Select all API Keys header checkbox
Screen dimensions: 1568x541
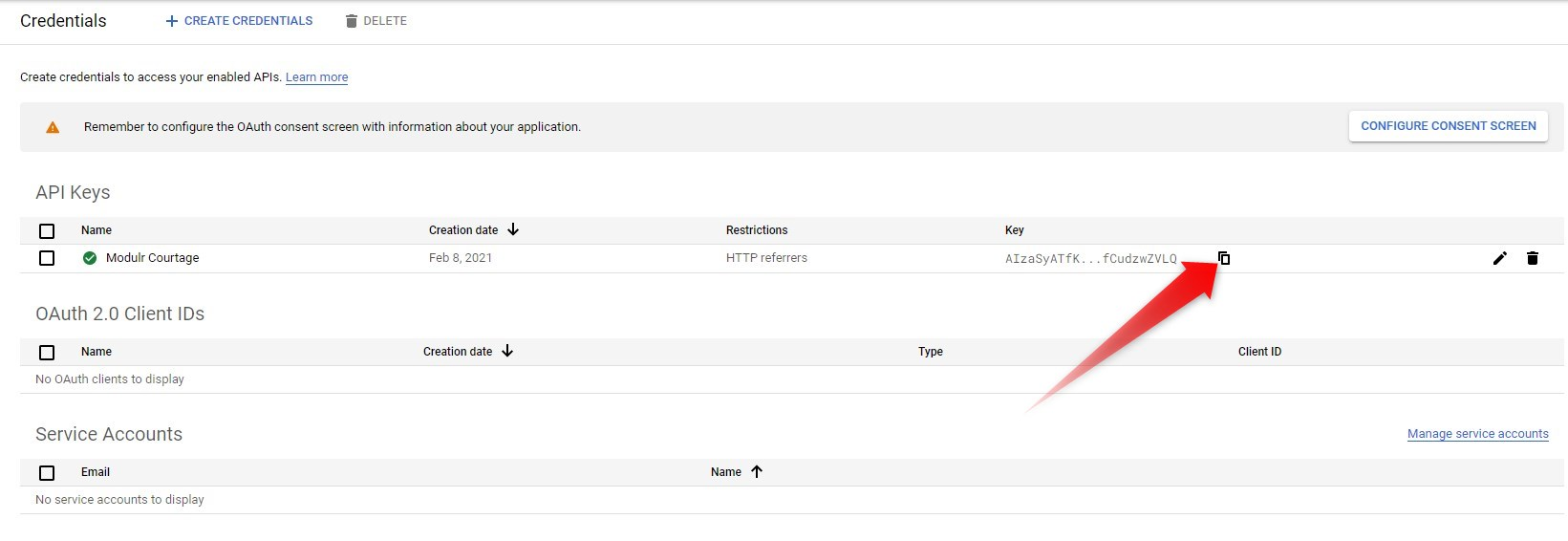click(x=47, y=231)
